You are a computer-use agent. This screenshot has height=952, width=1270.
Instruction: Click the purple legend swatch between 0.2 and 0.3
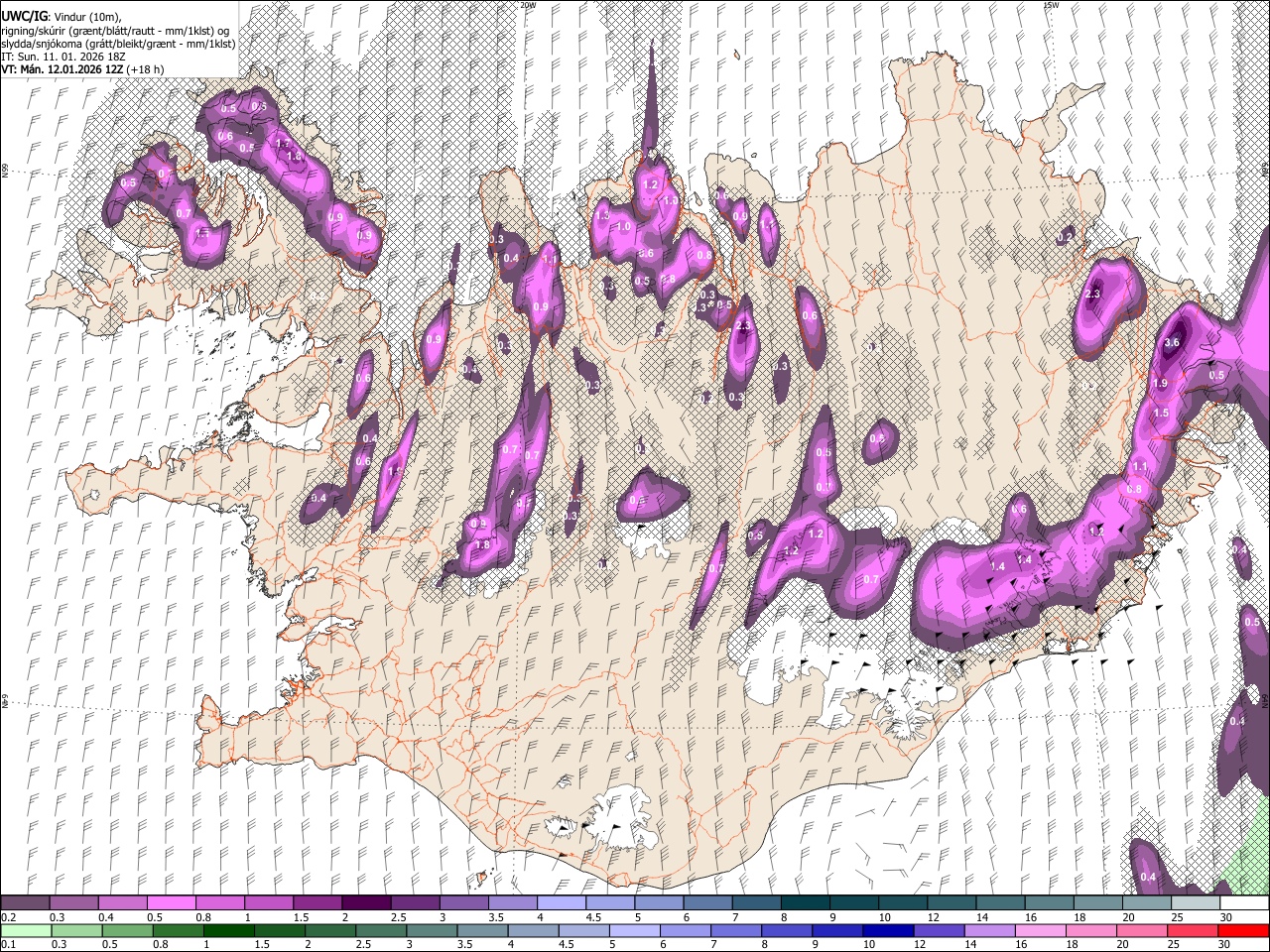point(25,903)
